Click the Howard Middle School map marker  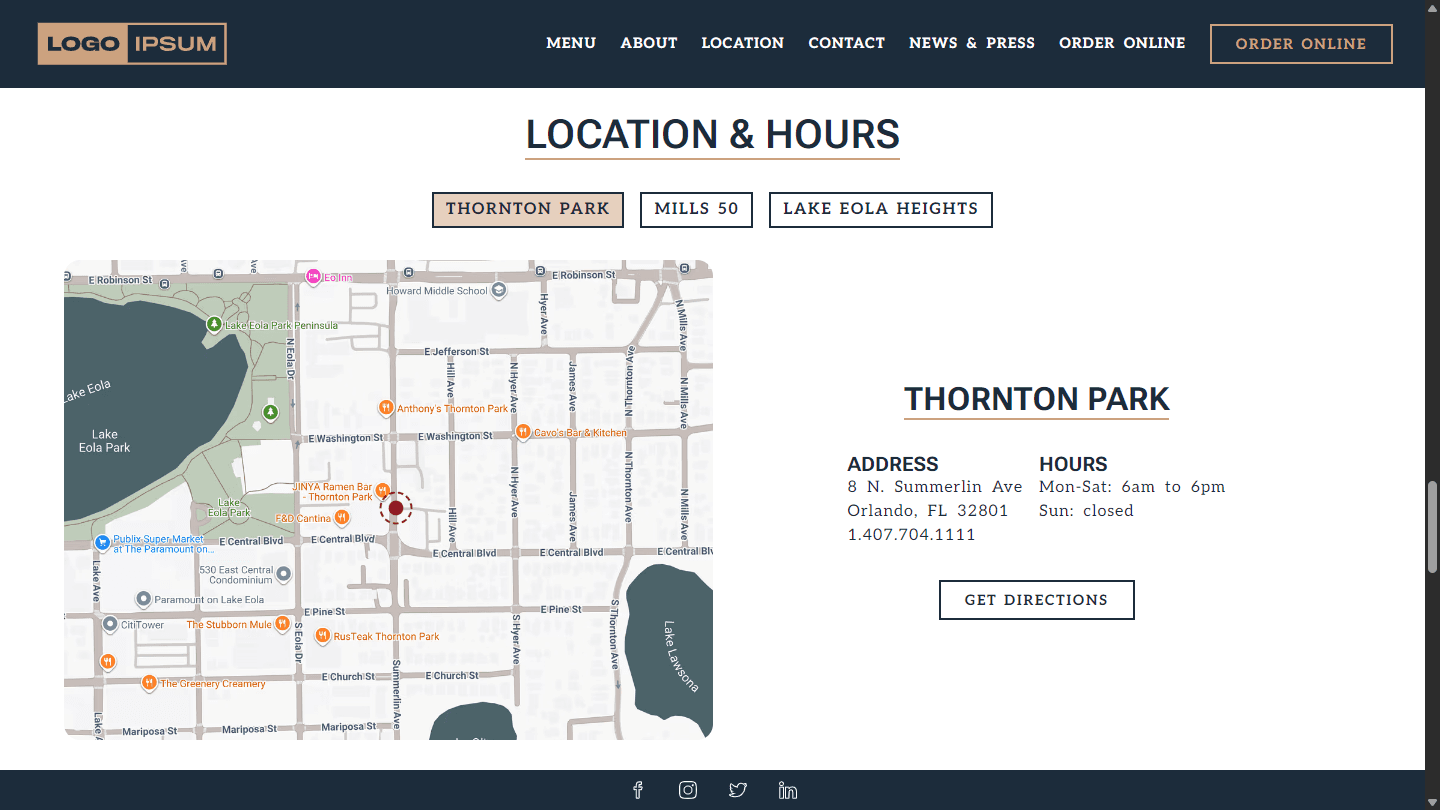pos(499,291)
